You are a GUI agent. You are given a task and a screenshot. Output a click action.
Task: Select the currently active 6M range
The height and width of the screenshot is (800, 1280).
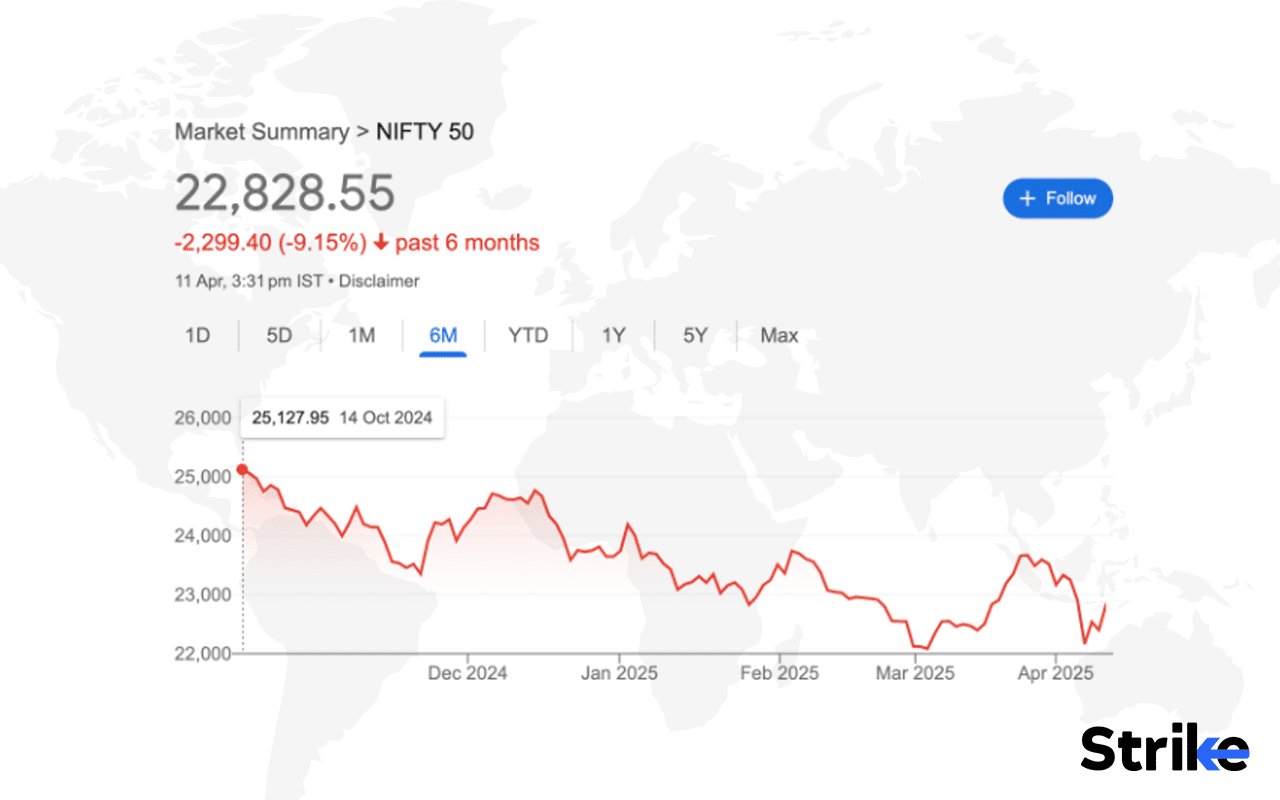click(443, 335)
